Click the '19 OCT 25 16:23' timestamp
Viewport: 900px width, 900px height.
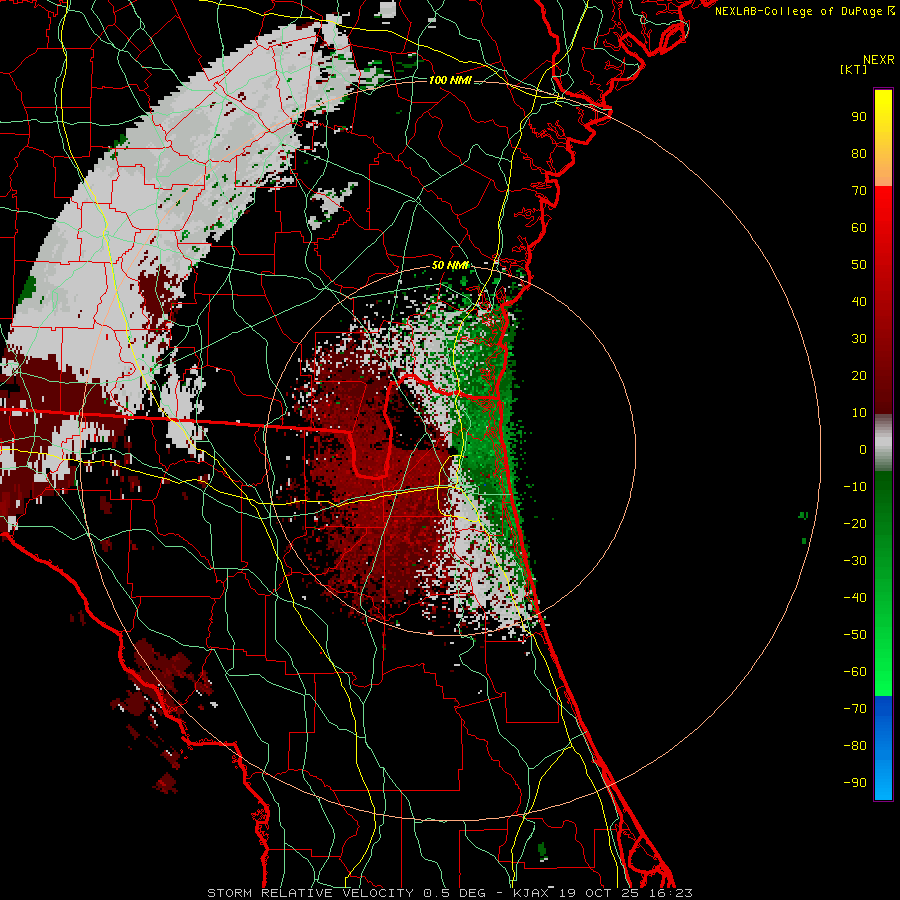coord(624,893)
